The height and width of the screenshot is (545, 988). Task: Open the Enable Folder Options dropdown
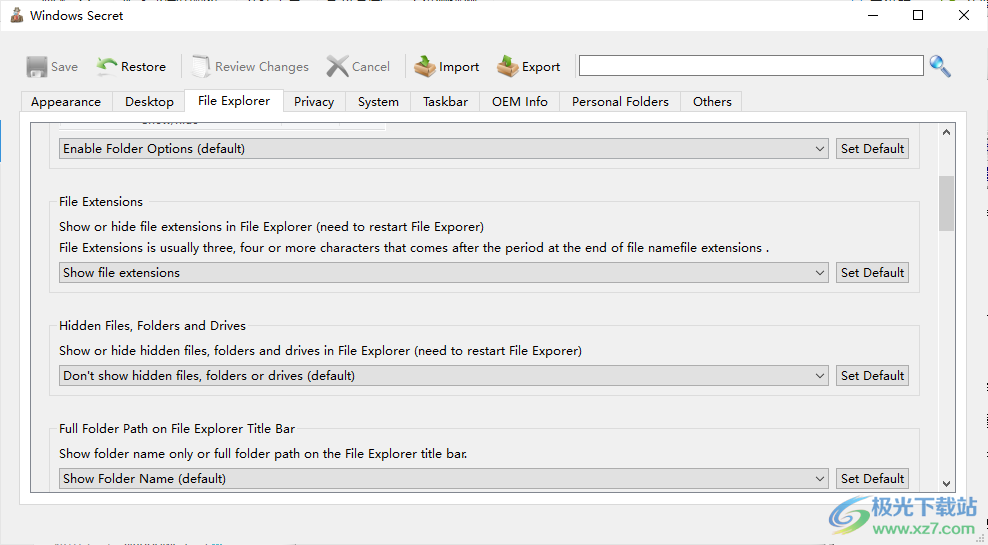[x=444, y=149]
